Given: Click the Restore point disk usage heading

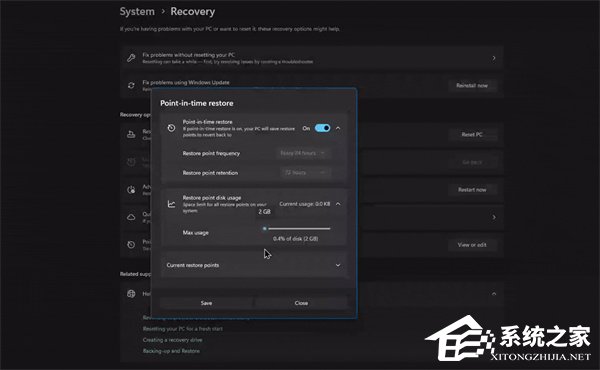Looking at the screenshot, I should (x=212, y=198).
